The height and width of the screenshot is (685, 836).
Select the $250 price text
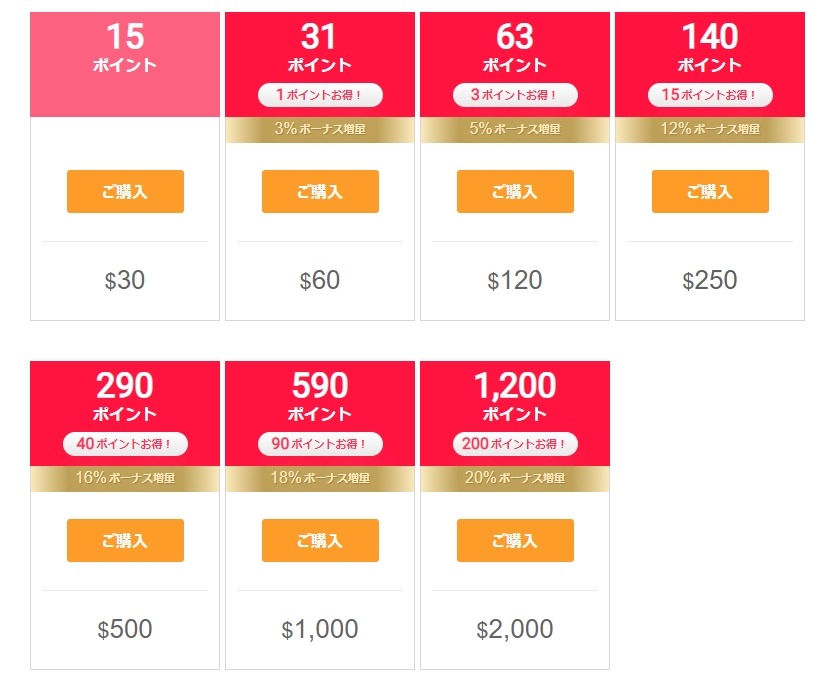point(710,281)
